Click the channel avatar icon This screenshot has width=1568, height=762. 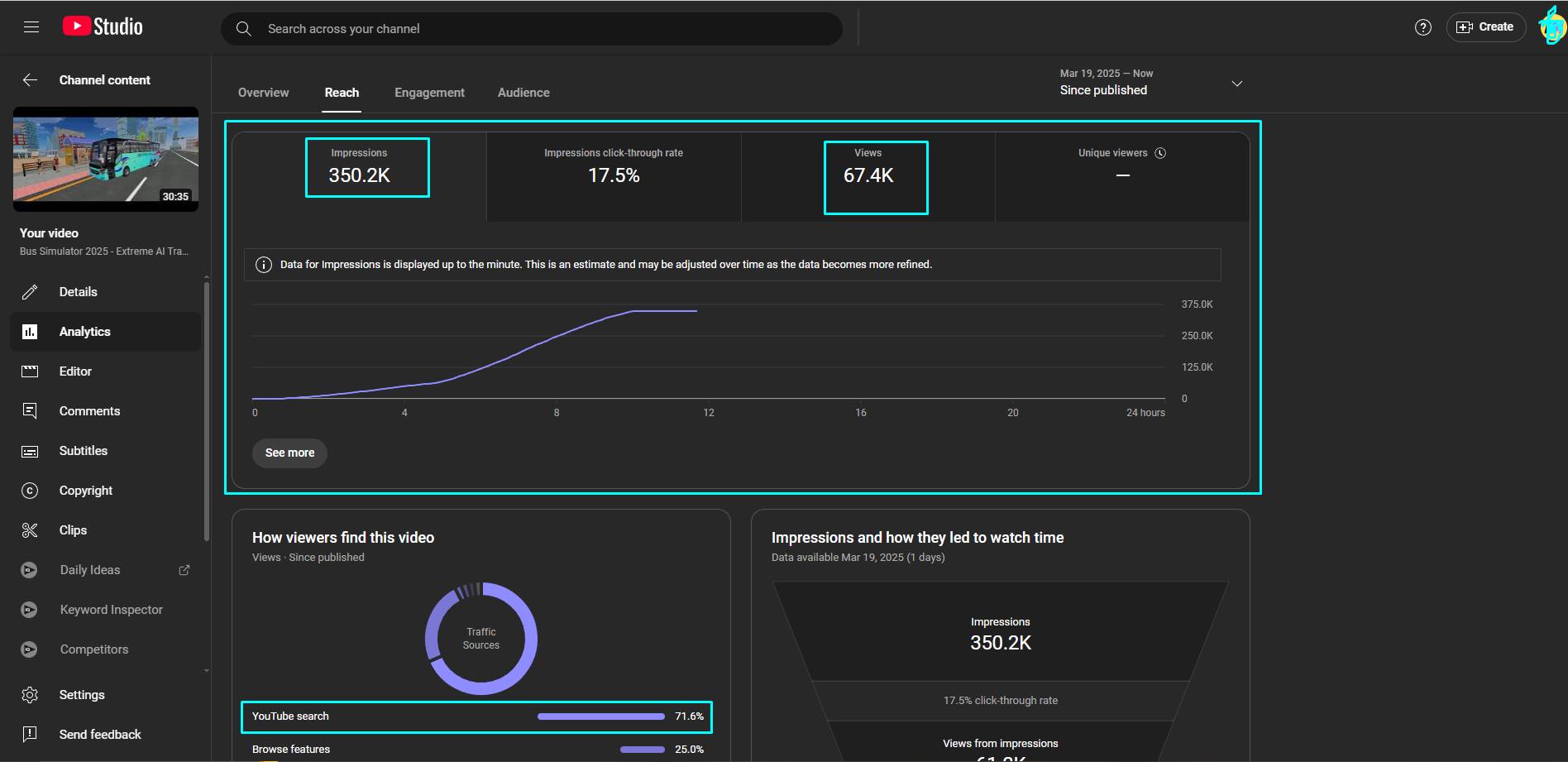pos(1552,26)
